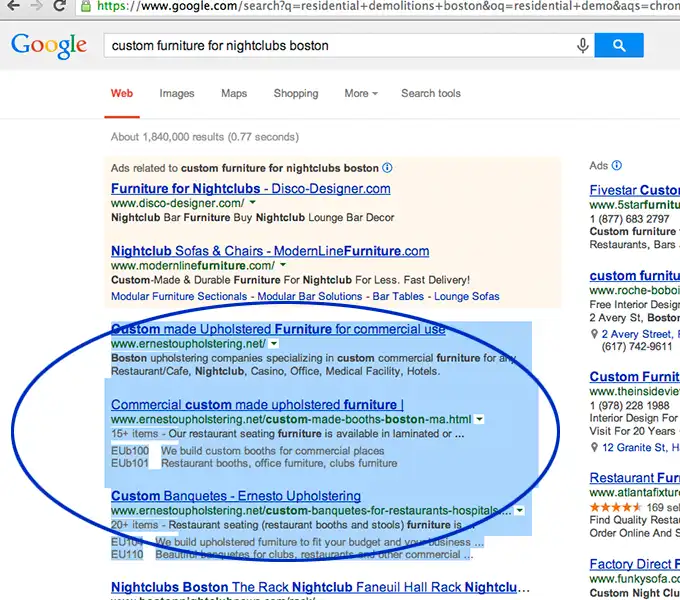The width and height of the screenshot is (680, 600).
Task: Open 'Custom Banquetes - Ernesto Upholstering' result
Action: (x=236, y=496)
